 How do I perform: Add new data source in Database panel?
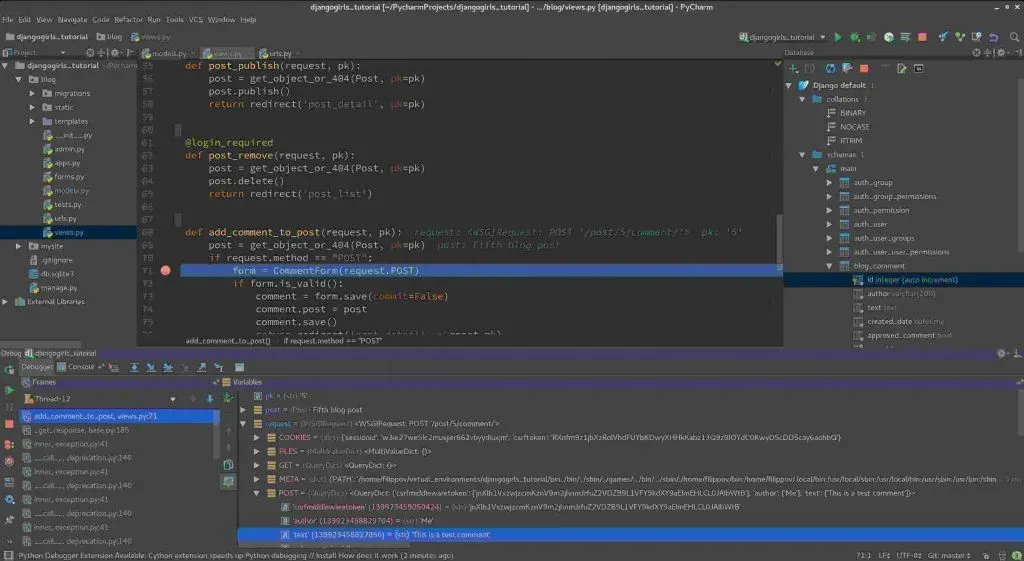pos(793,69)
